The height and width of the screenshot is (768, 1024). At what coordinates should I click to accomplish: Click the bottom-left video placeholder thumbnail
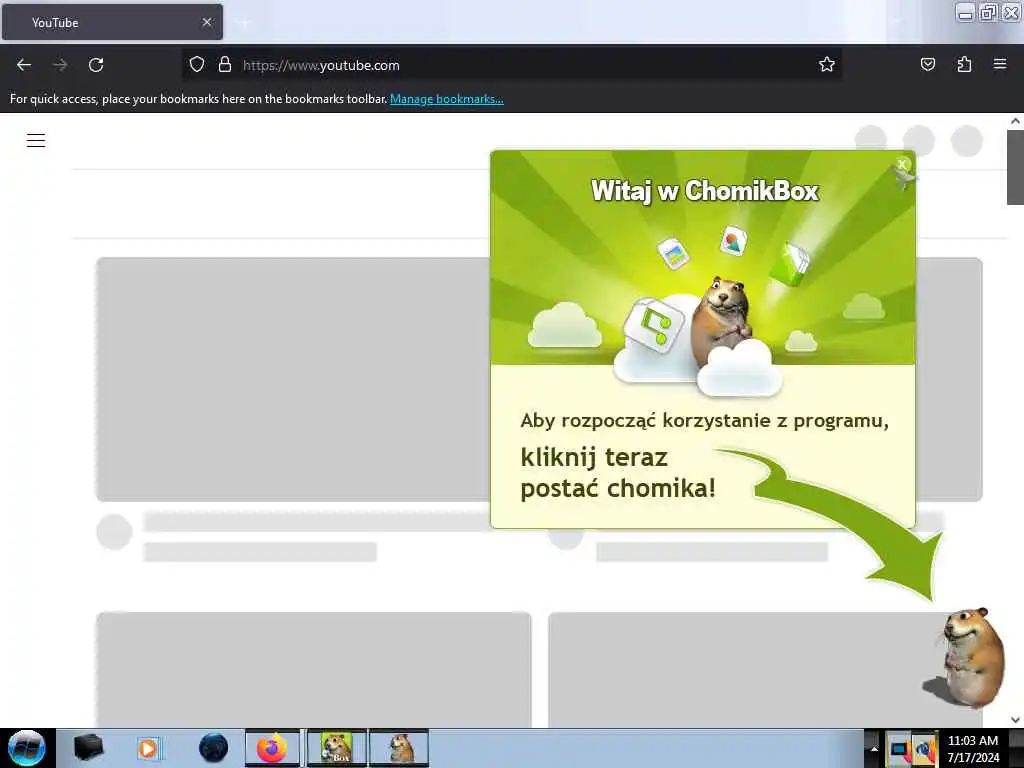(314, 669)
